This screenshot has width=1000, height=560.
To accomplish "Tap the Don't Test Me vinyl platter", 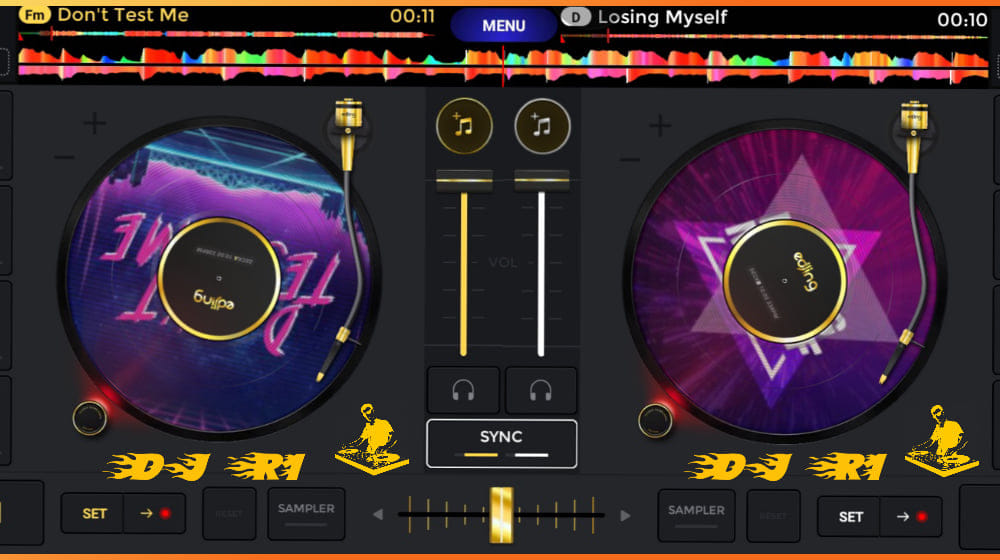I will pyautogui.click(x=219, y=278).
